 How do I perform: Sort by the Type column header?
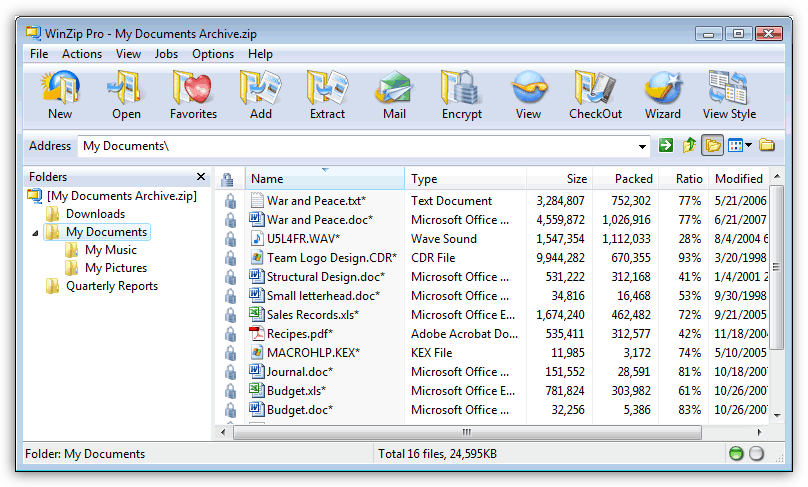coord(465,178)
